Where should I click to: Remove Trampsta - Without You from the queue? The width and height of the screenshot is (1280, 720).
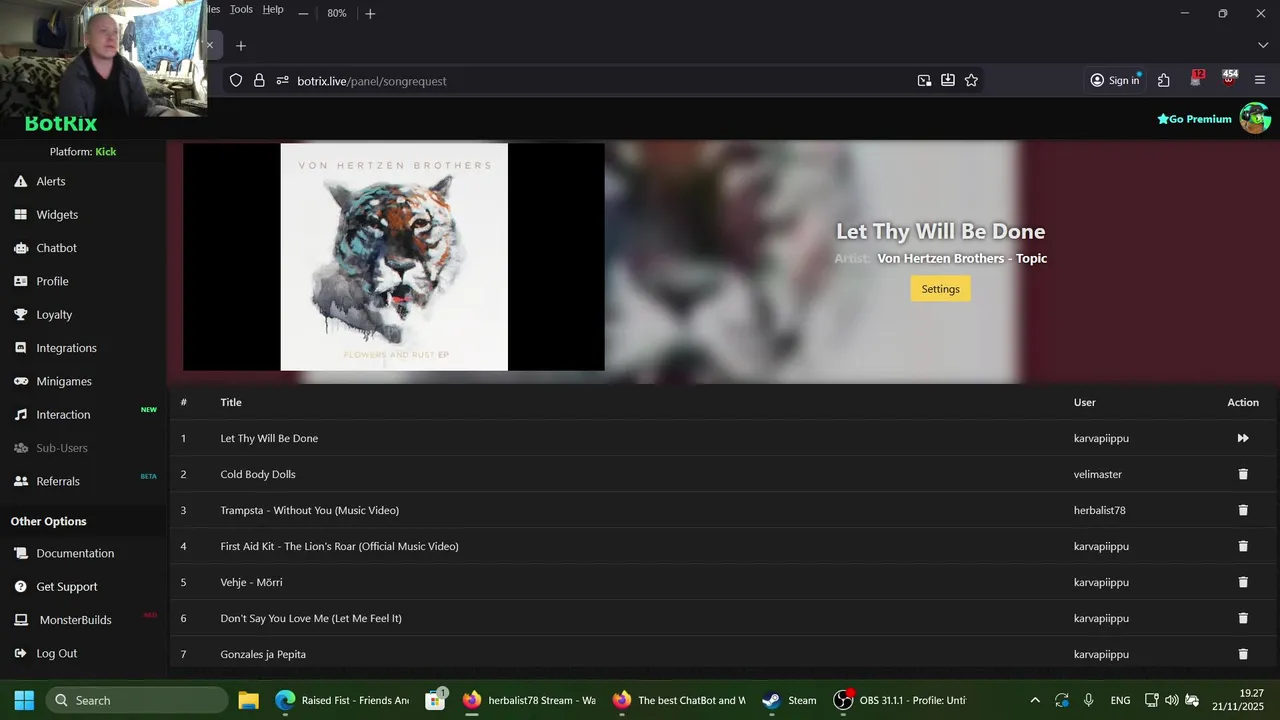(1243, 510)
